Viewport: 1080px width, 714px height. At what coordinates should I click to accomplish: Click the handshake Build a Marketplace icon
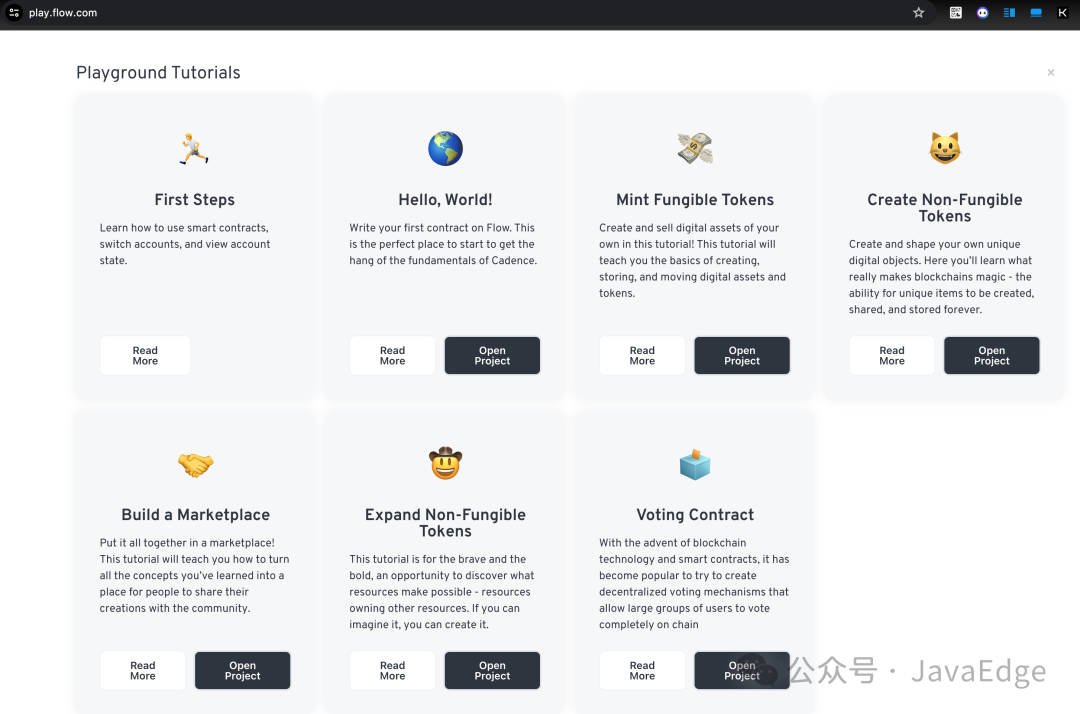(x=196, y=464)
